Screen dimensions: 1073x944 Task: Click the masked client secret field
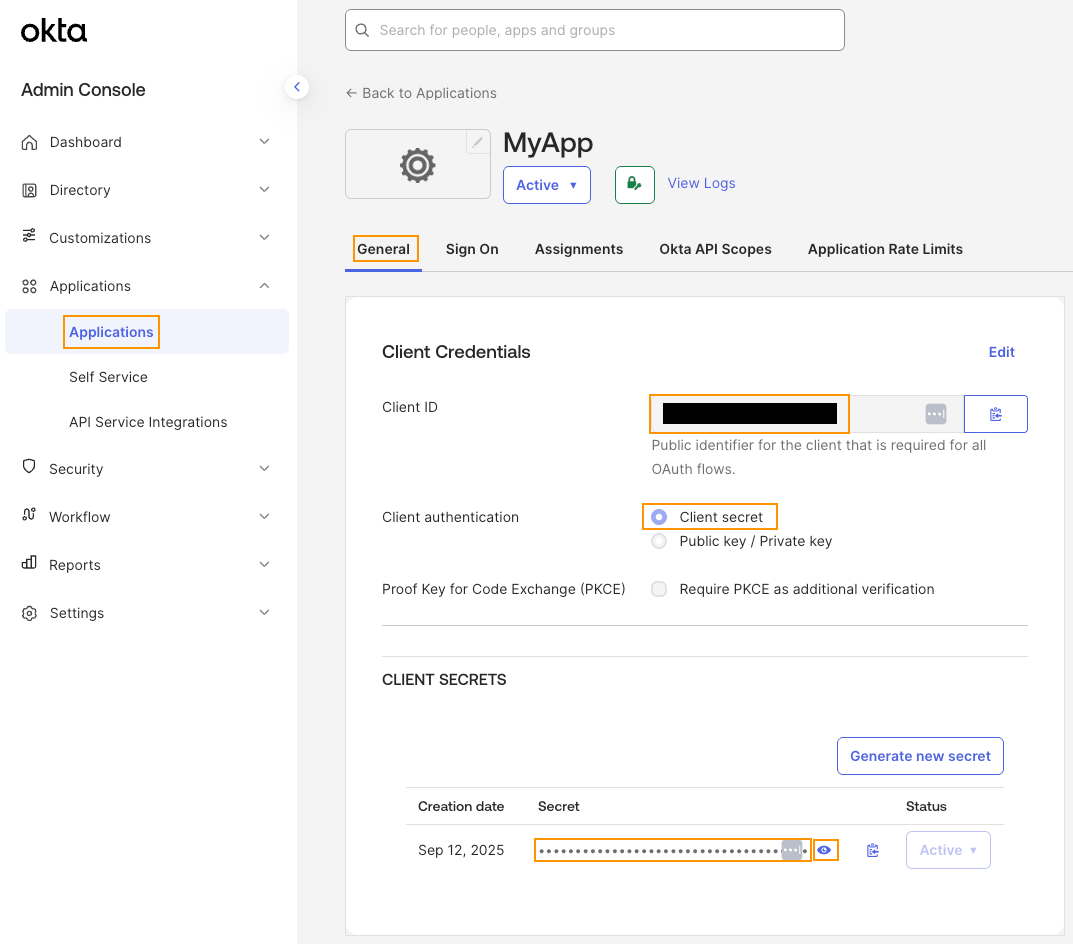(x=672, y=850)
